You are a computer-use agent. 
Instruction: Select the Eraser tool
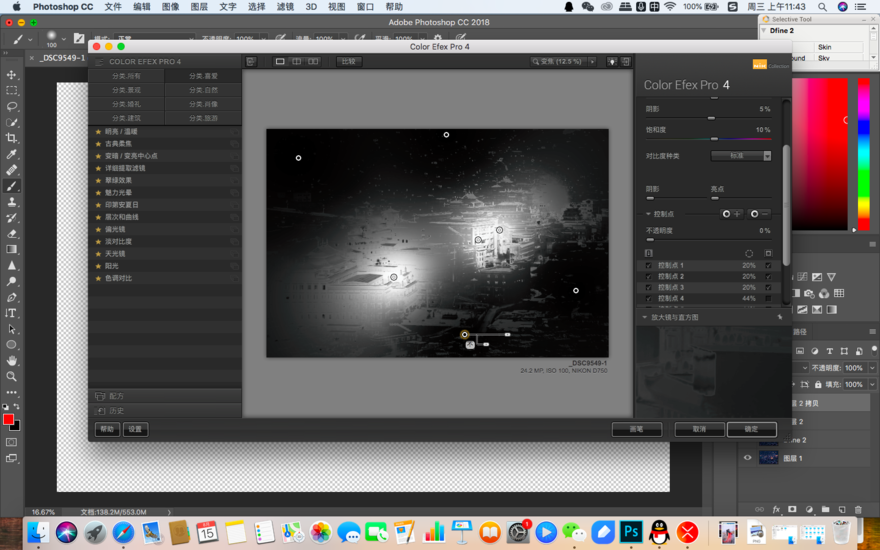tap(11, 233)
